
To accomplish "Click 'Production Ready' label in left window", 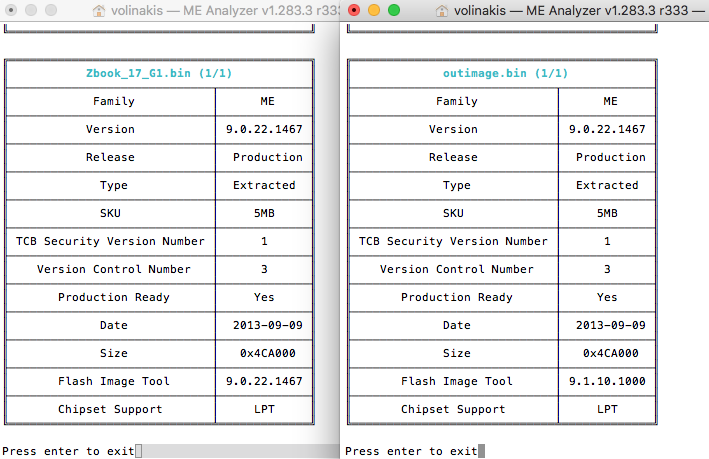I will click(114, 298).
